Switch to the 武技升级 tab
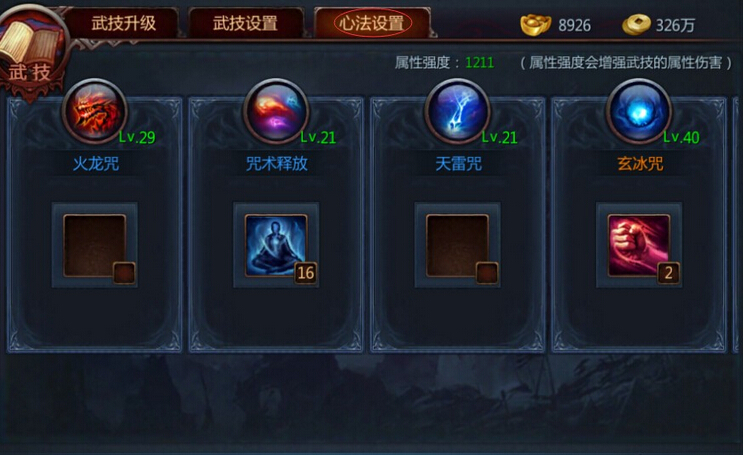 [x=123, y=23]
